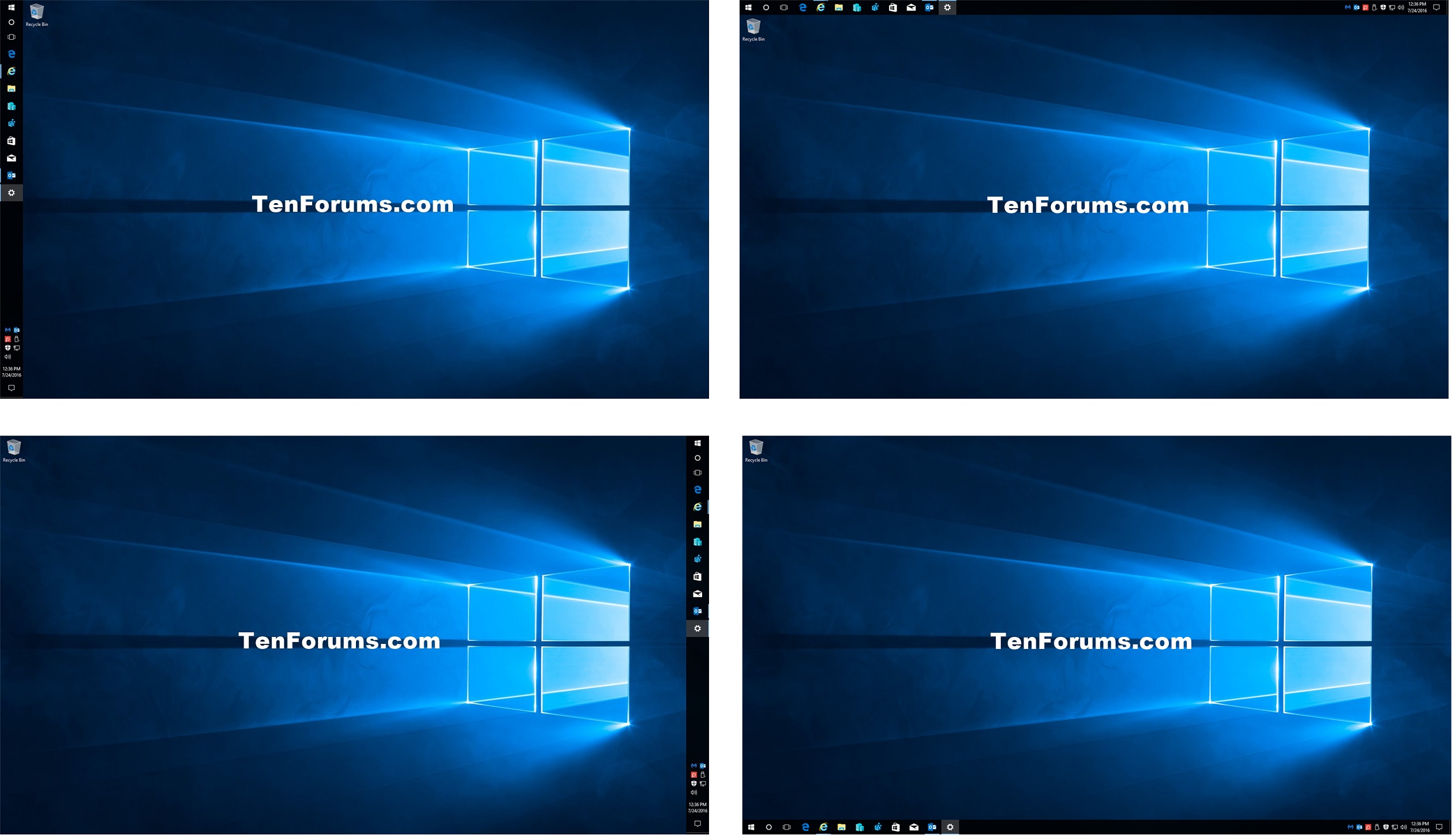Click the clock on the left-side taskbar
The width and height of the screenshot is (1455, 840).
pyautogui.click(x=11, y=372)
